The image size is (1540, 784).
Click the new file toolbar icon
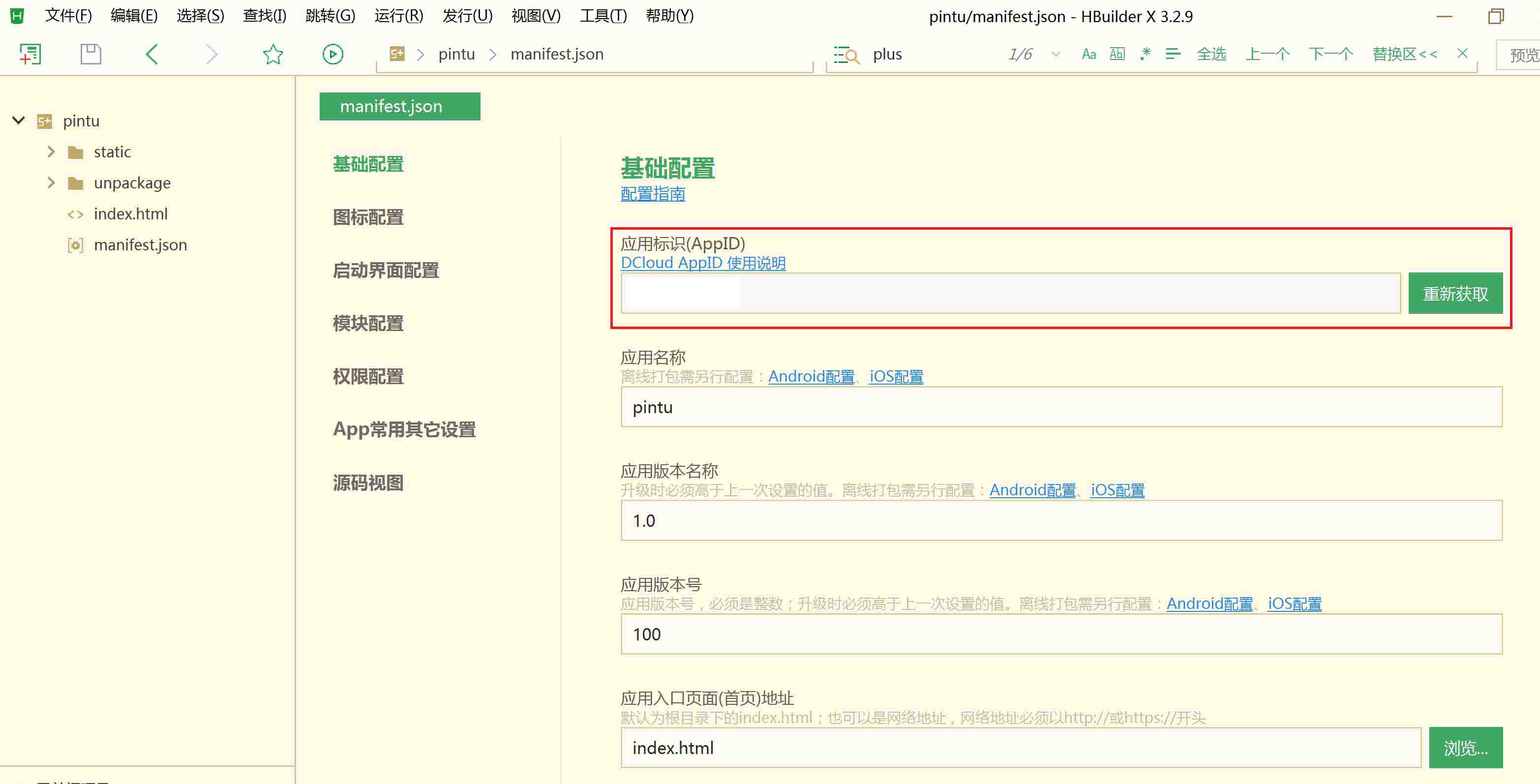[x=30, y=55]
